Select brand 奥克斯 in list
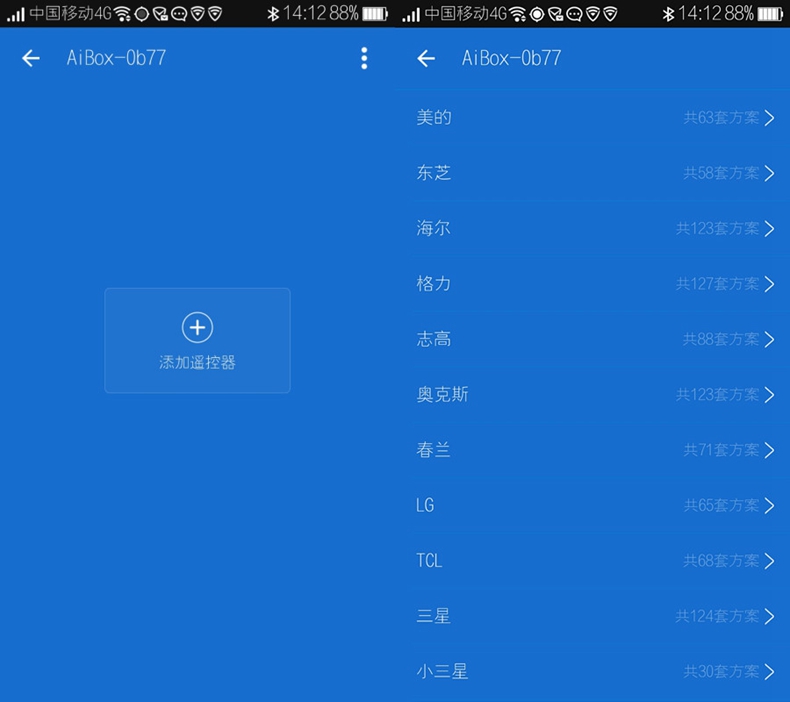This screenshot has height=702, width=790. point(592,395)
